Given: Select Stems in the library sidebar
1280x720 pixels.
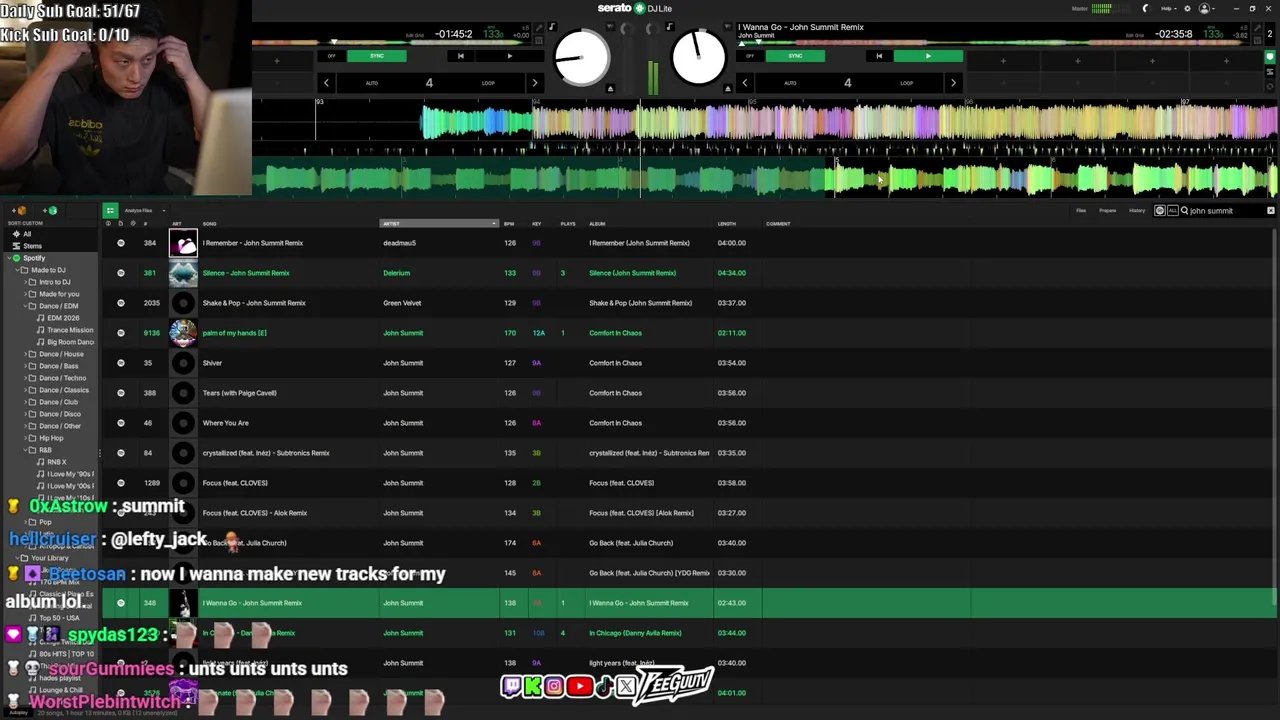Looking at the screenshot, I should 32,246.
